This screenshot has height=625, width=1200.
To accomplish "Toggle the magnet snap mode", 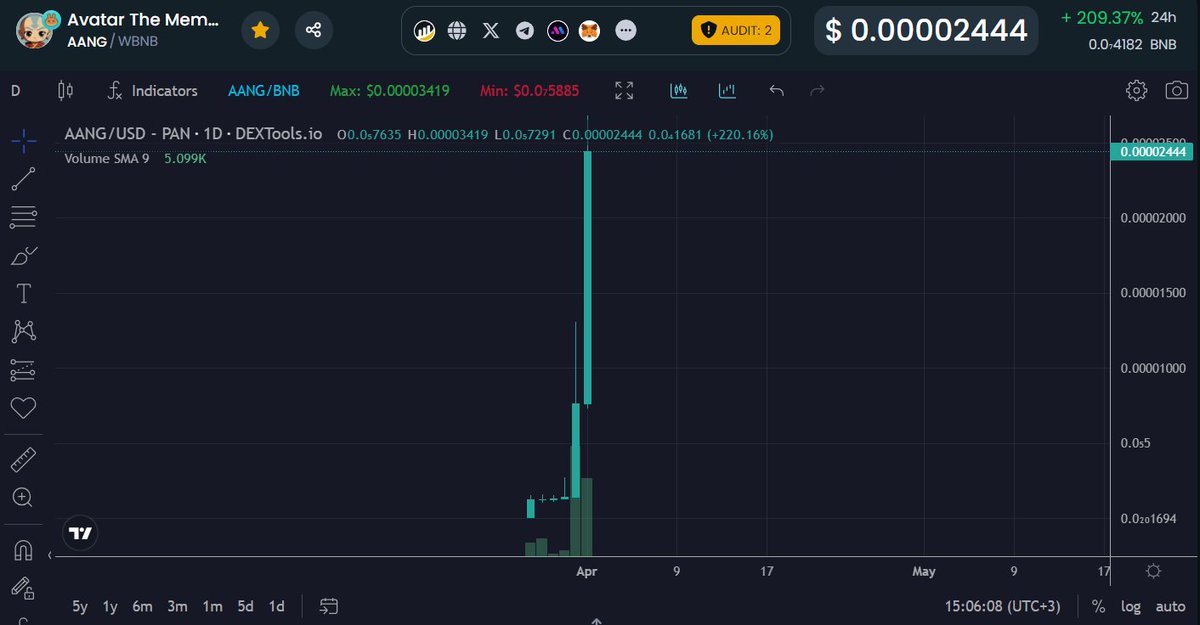I will [23, 550].
